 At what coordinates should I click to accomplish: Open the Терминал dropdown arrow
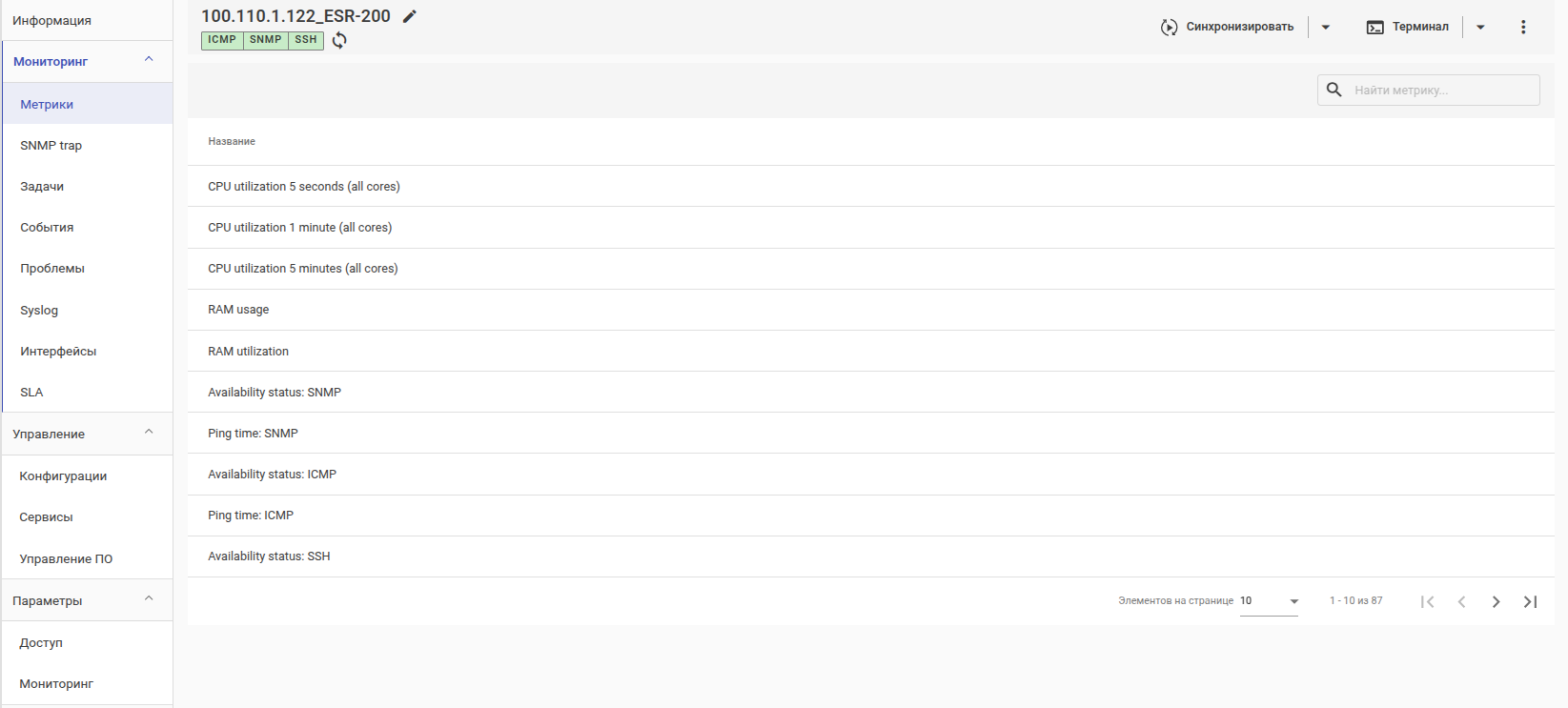[1480, 28]
